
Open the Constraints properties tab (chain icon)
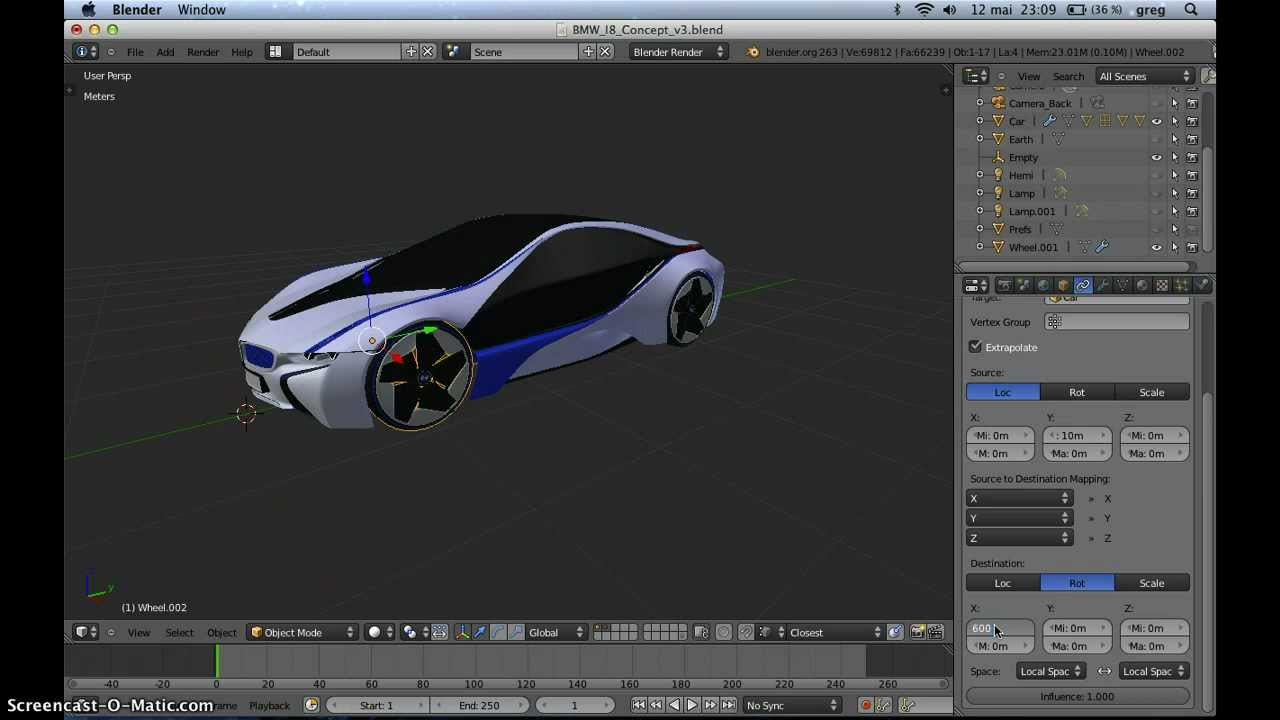click(1083, 286)
